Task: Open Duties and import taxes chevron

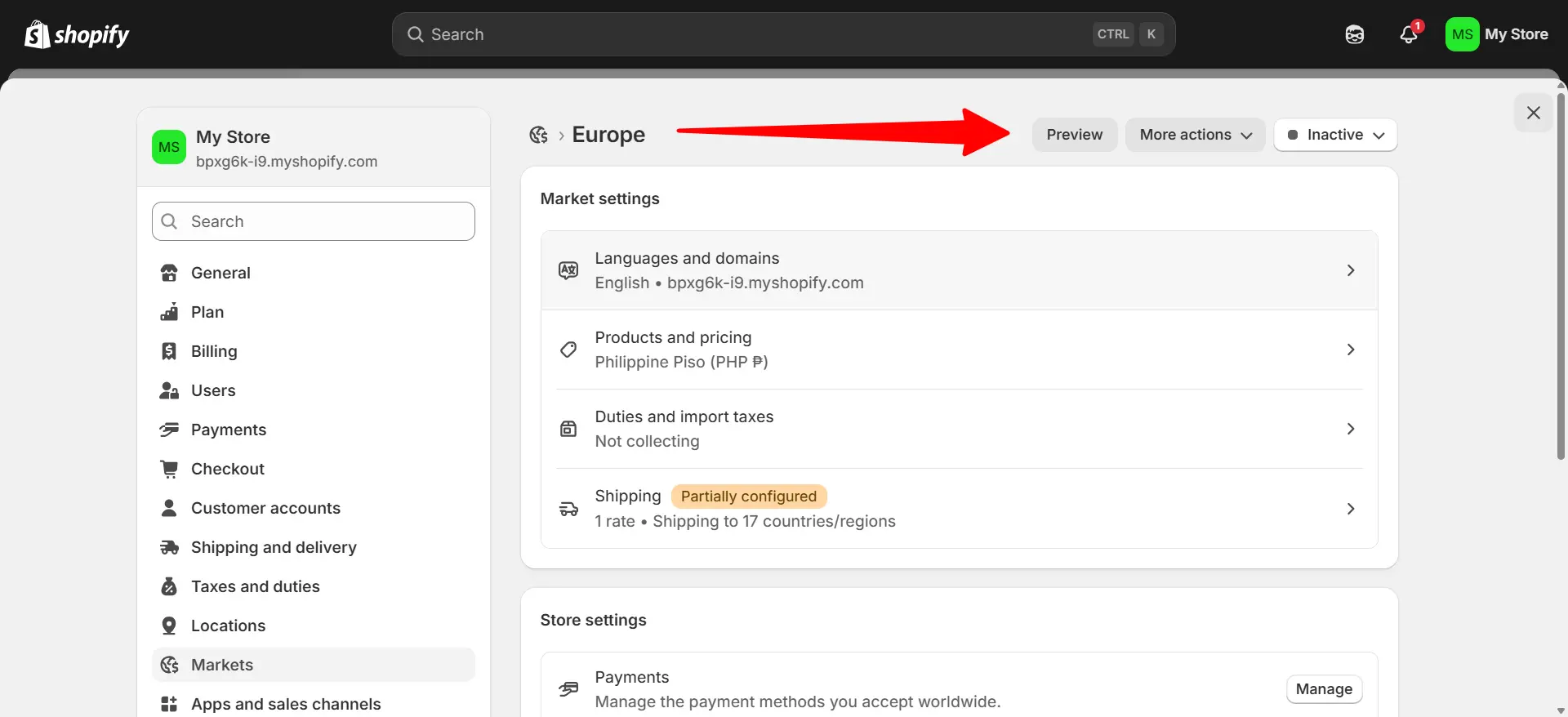Action: click(1351, 429)
